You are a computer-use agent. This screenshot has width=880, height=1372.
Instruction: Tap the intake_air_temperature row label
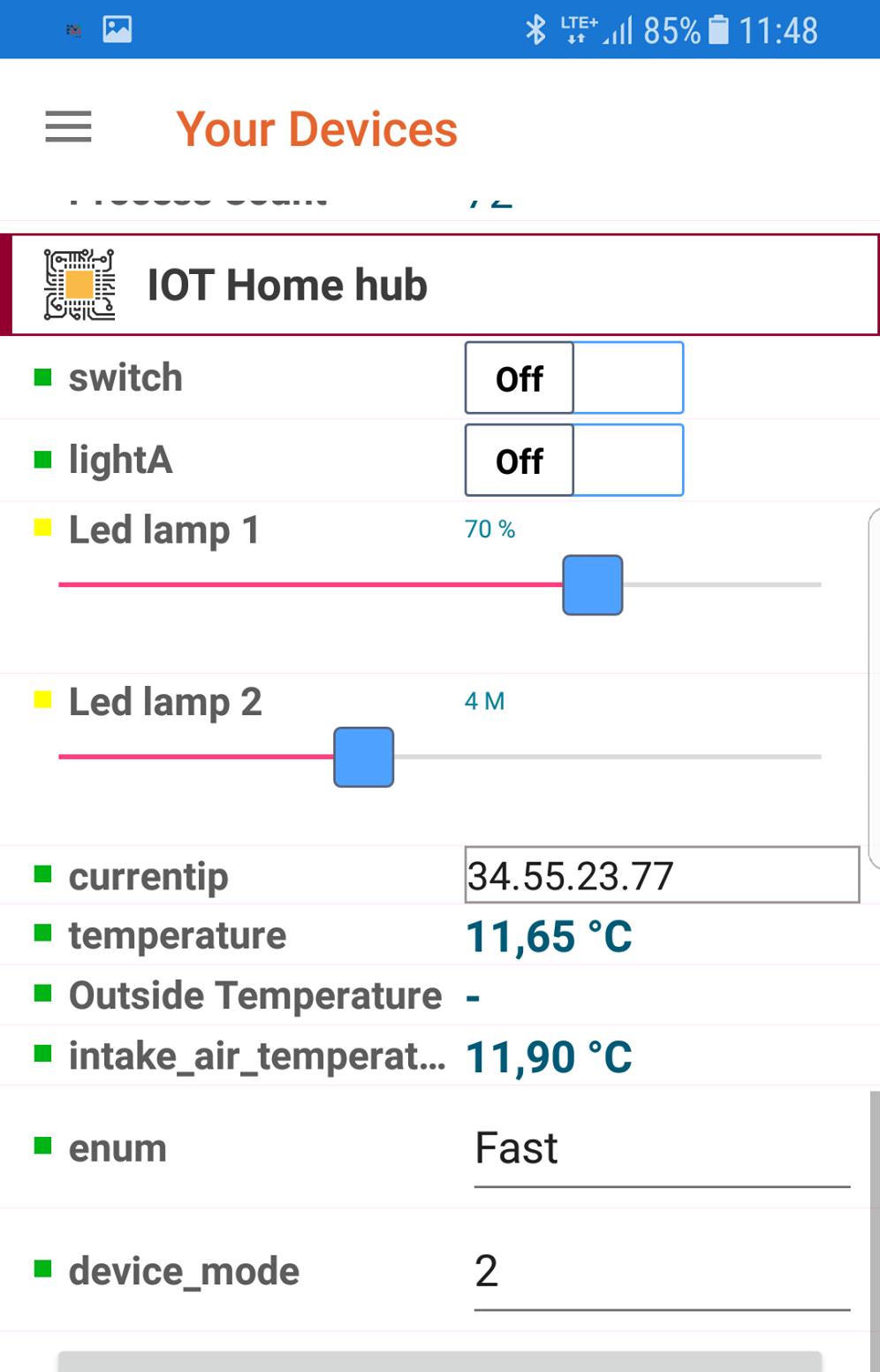point(257,1056)
